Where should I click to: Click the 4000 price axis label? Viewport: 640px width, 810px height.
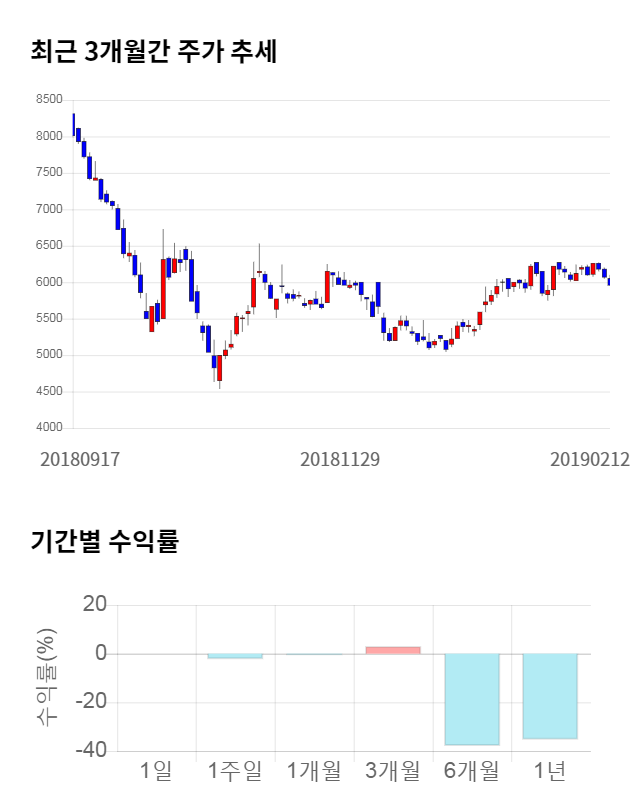[x=49, y=428]
